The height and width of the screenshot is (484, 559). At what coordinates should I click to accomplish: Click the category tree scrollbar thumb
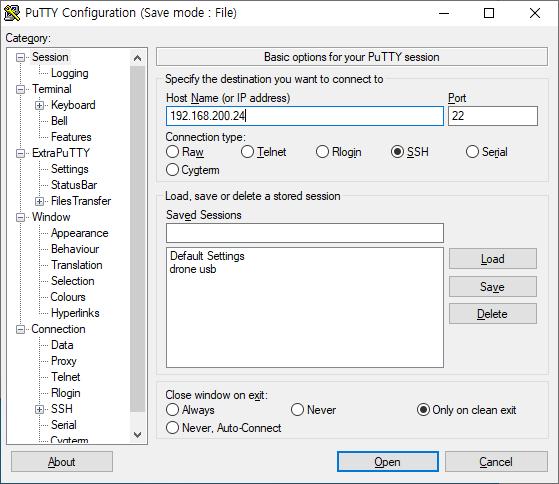138,239
